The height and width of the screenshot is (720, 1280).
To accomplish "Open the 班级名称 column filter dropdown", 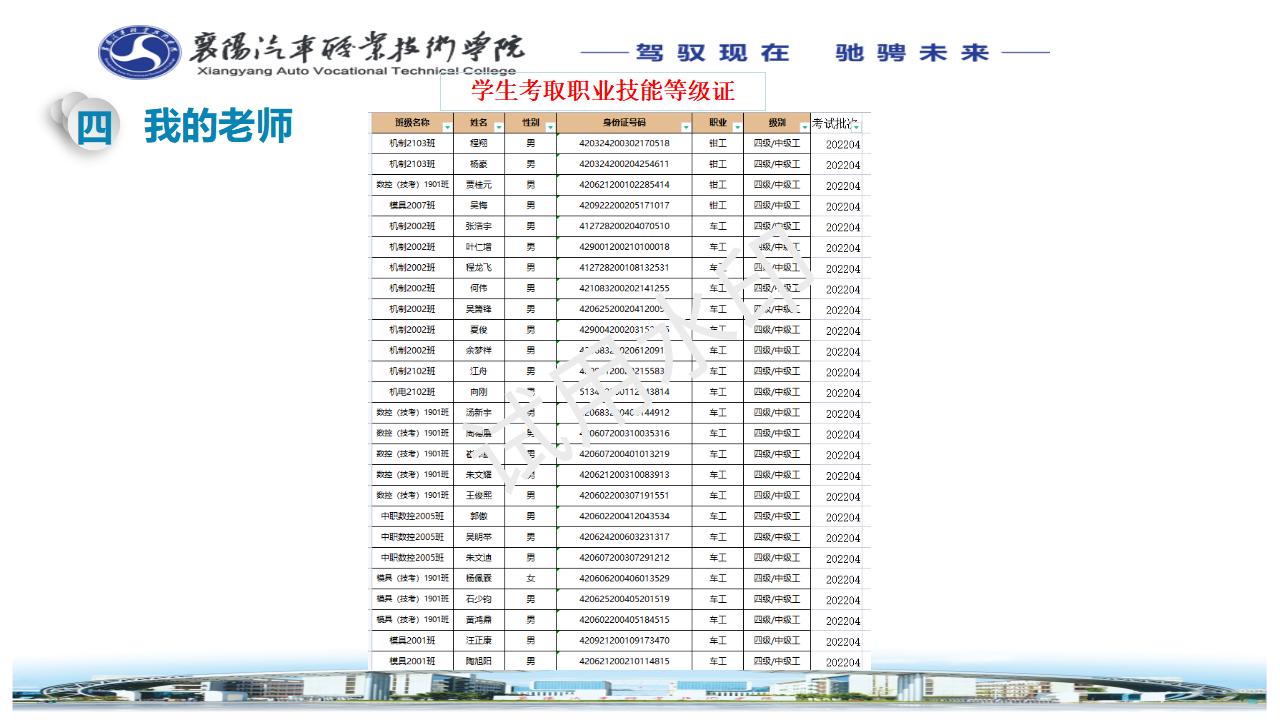I will point(448,127).
